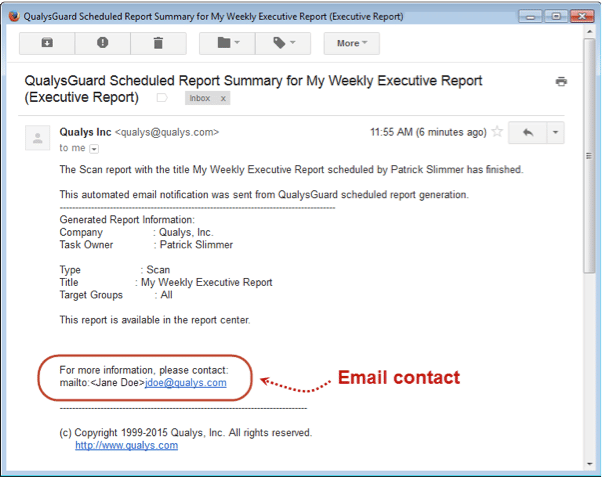The image size is (602, 477).
Task: Click the scrollbar up arrow
Action: click(x=589, y=31)
